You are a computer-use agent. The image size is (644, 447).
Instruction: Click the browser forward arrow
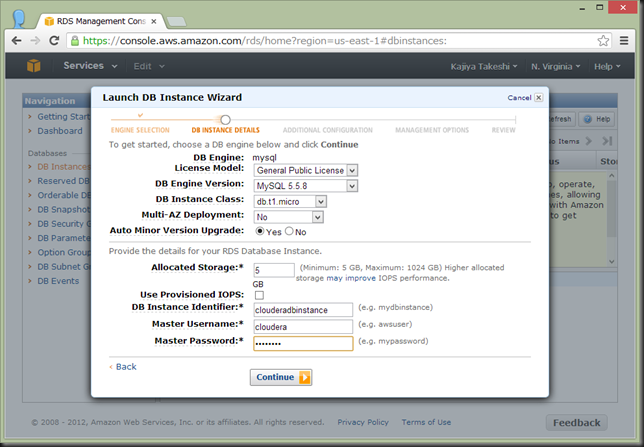click(x=35, y=41)
